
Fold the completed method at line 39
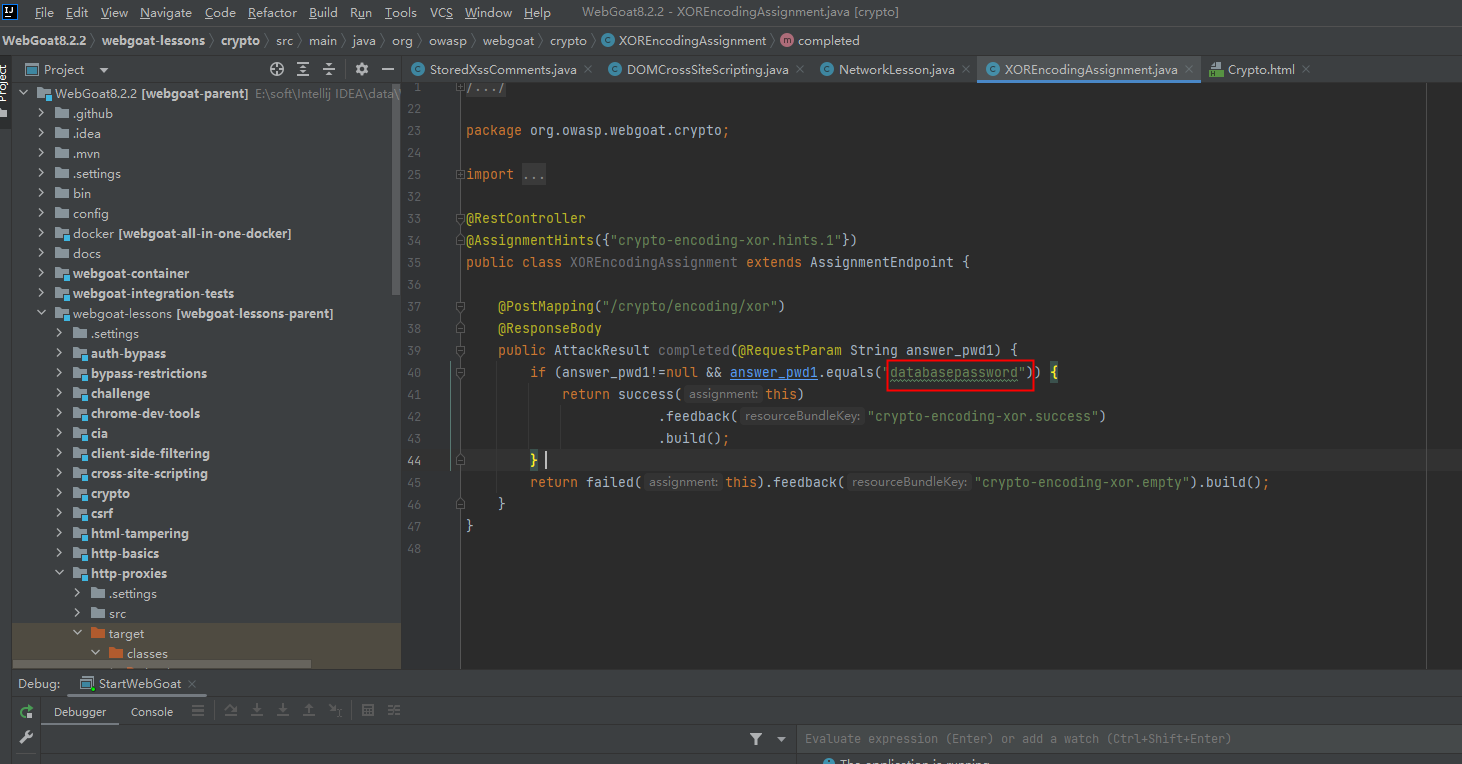[460, 350]
